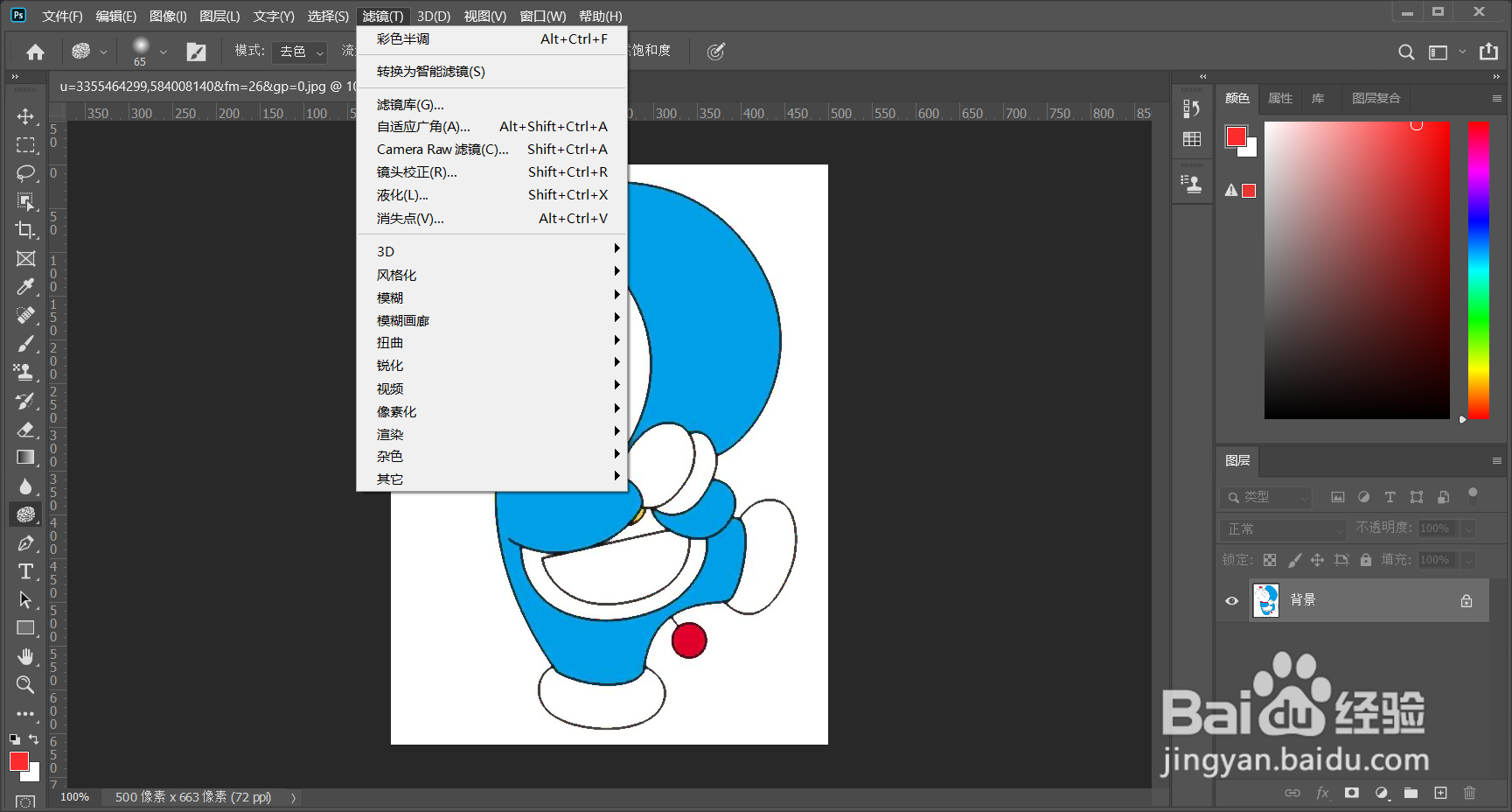Open the 图像(I) menu

click(168, 15)
